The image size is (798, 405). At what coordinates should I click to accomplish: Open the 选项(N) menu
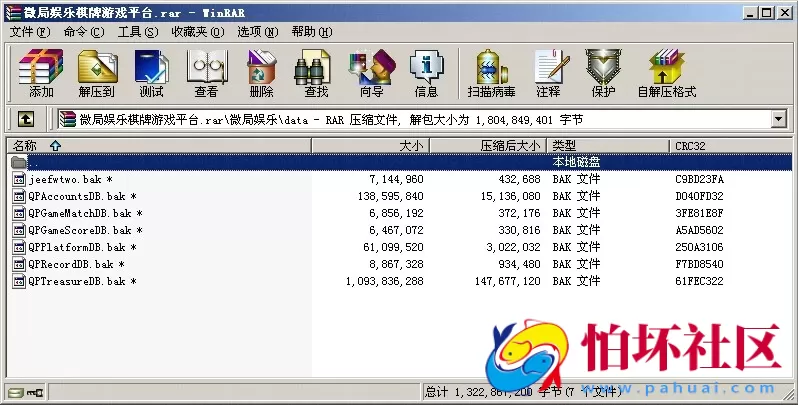pos(258,32)
